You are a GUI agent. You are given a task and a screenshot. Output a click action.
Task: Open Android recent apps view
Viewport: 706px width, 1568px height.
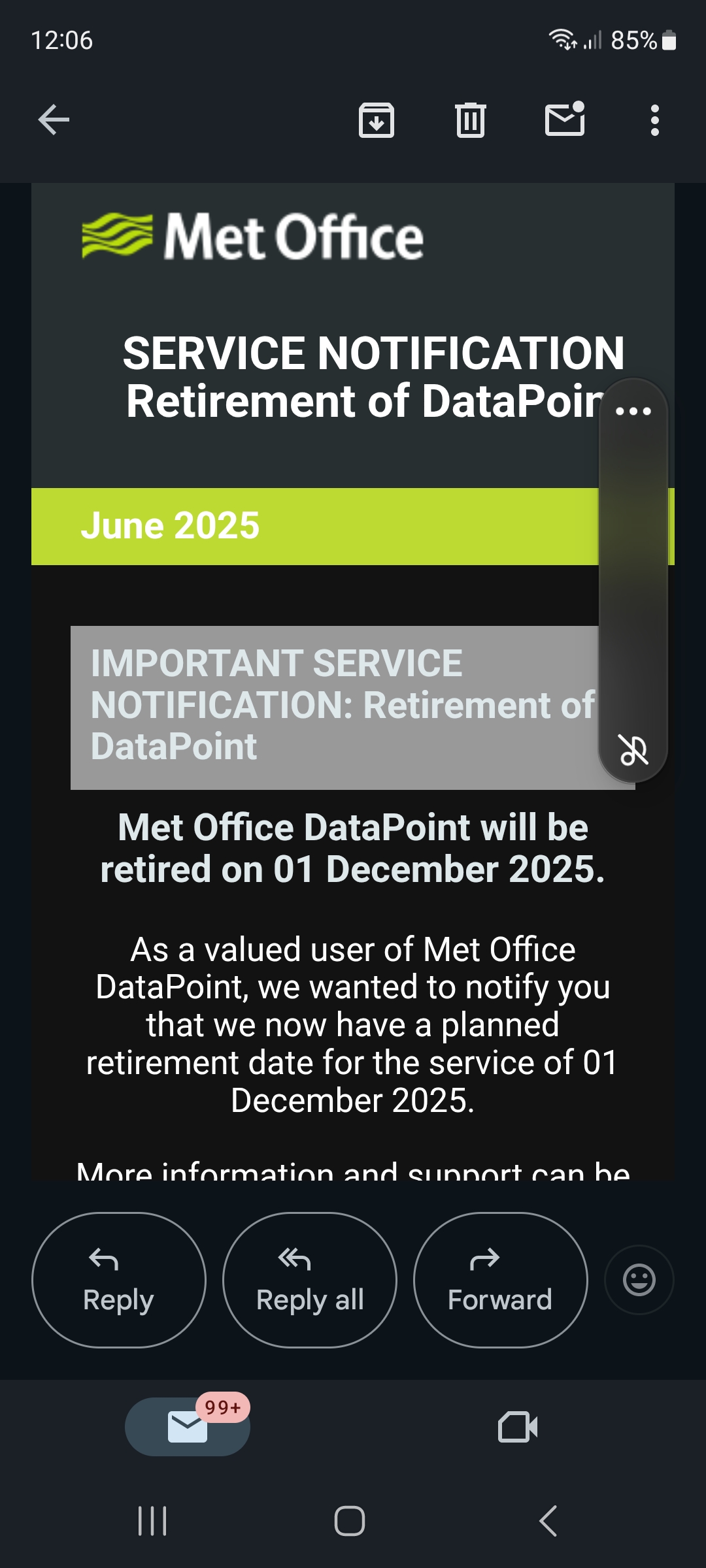153,1521
